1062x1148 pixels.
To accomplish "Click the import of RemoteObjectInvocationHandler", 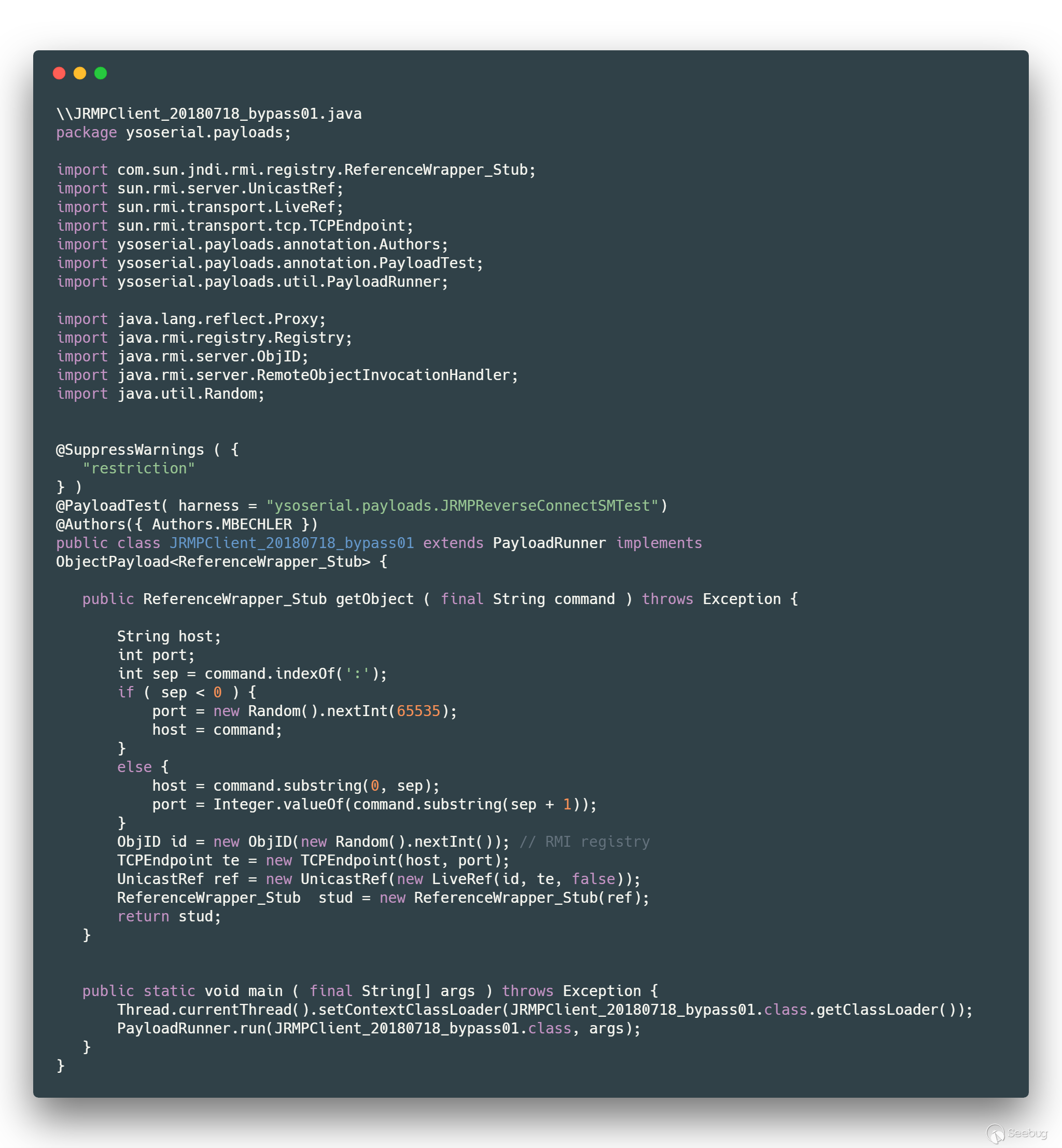I will pos(287,375).
